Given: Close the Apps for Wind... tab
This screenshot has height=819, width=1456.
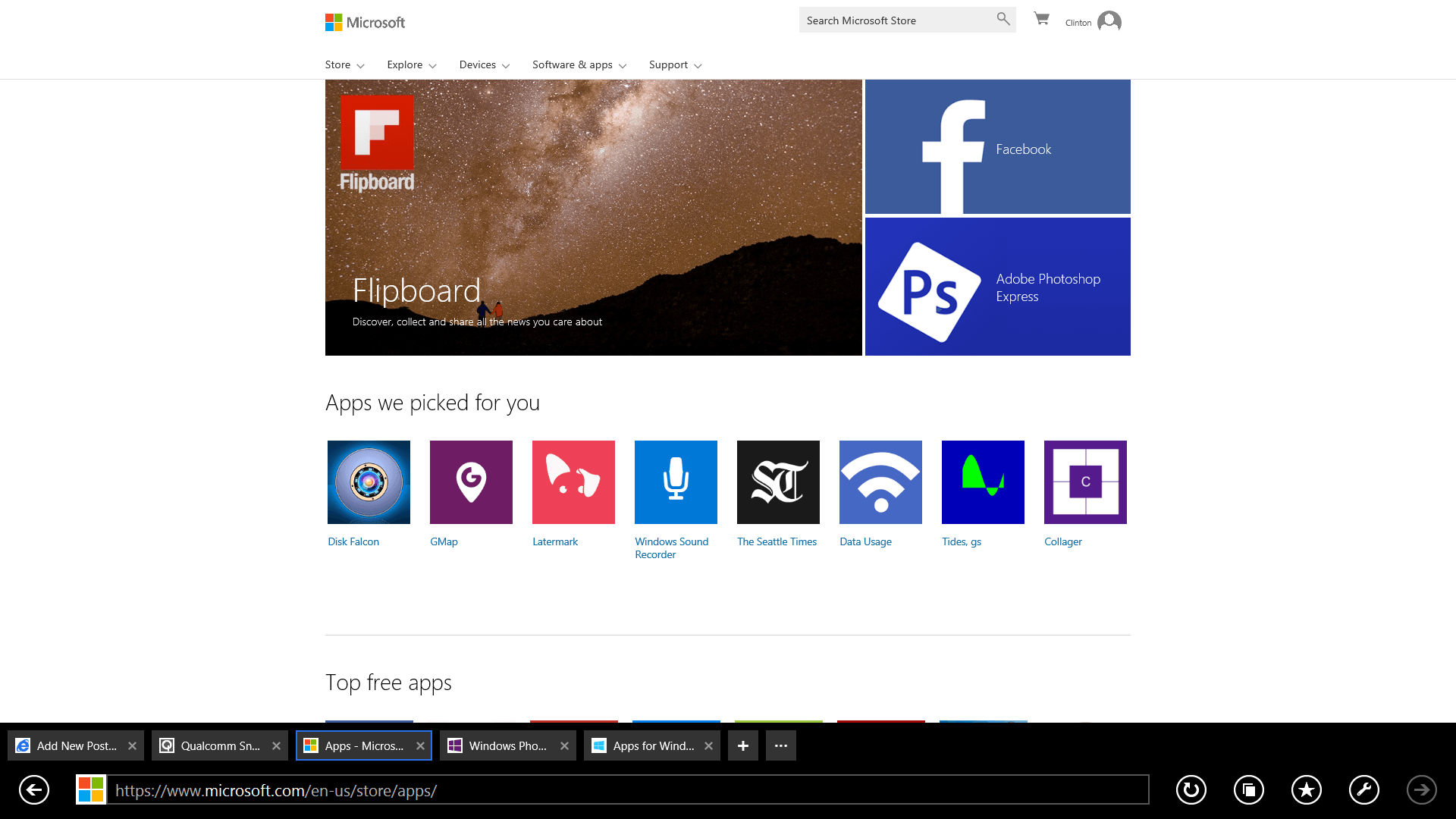Looking at the screenshot, I should [709, 746].
